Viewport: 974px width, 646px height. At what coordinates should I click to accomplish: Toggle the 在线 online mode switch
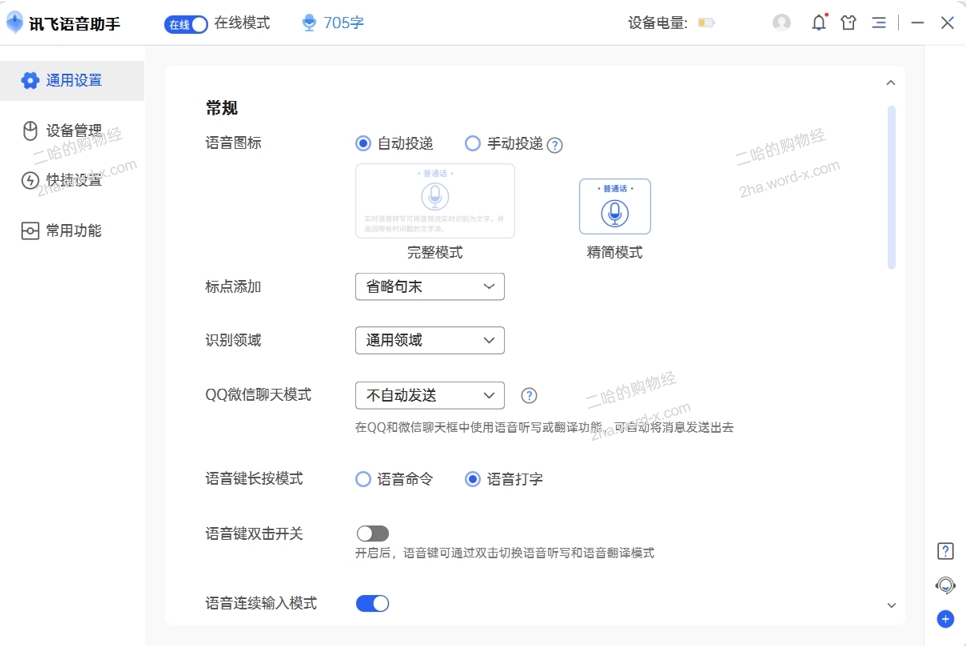186,24
